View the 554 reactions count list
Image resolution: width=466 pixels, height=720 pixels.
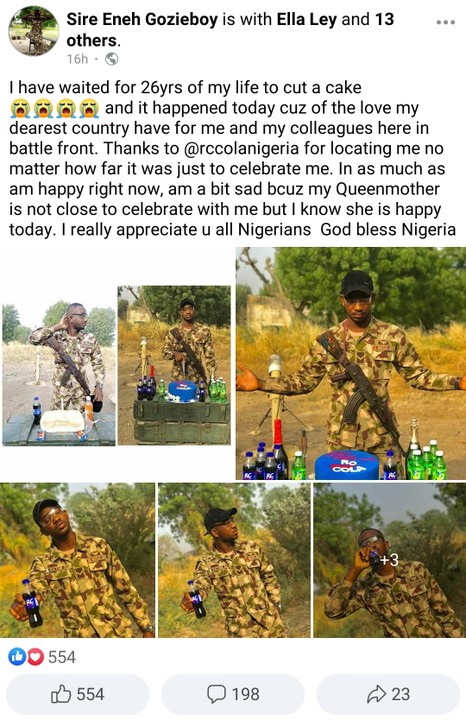pyautogui.click(x=62, y=657)
